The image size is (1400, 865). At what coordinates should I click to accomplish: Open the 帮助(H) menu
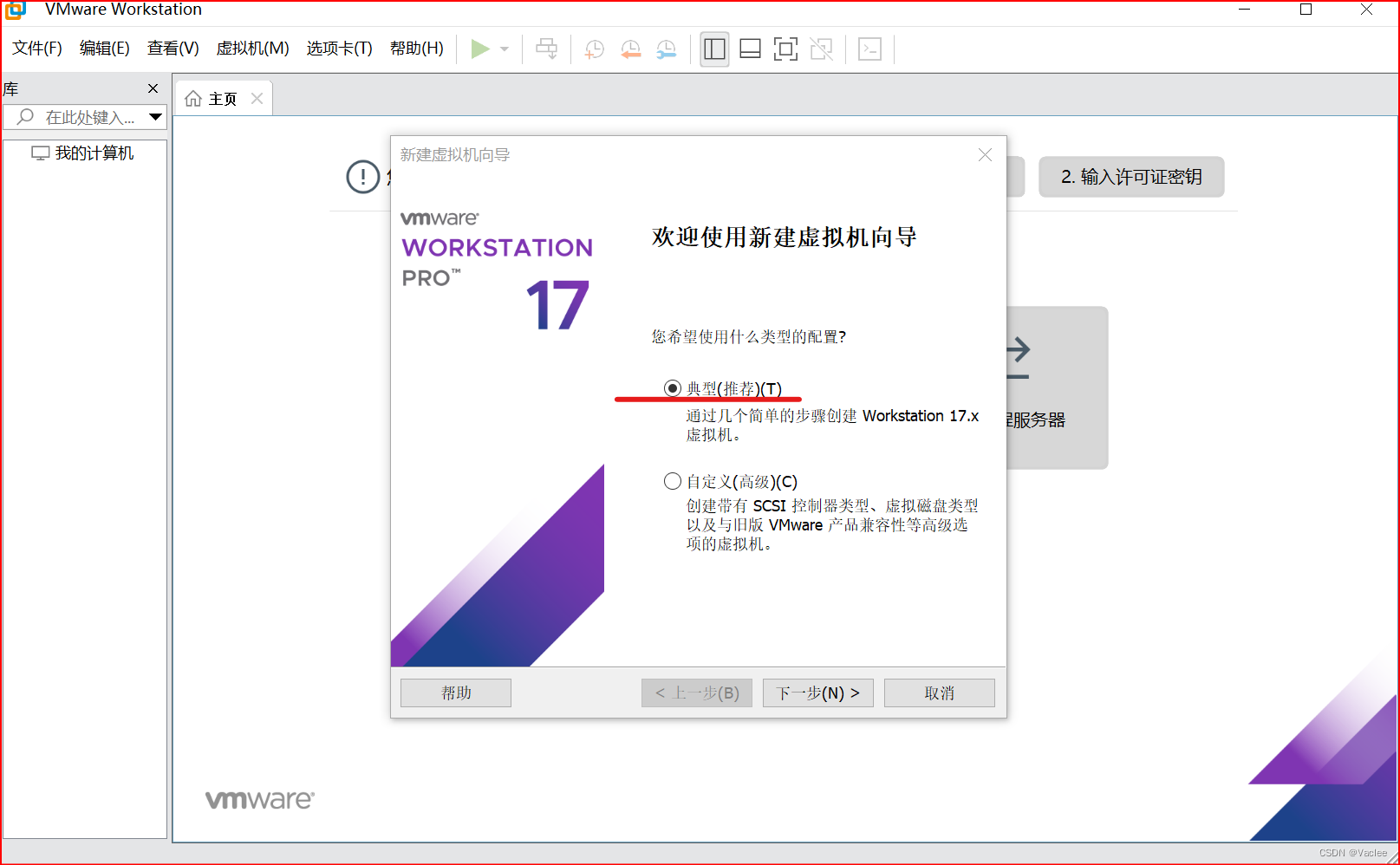(417, 49)
